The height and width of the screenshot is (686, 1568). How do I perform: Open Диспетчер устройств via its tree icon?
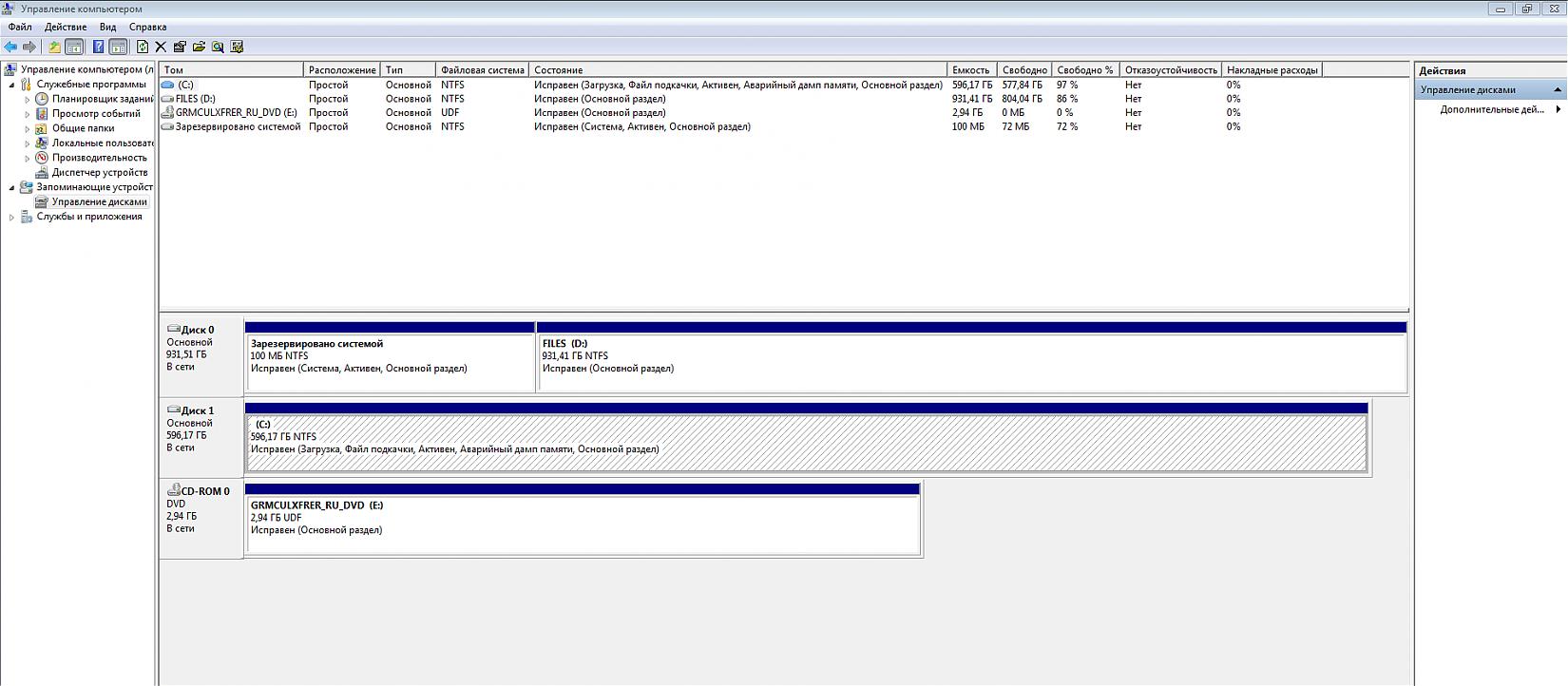point(42,173)
